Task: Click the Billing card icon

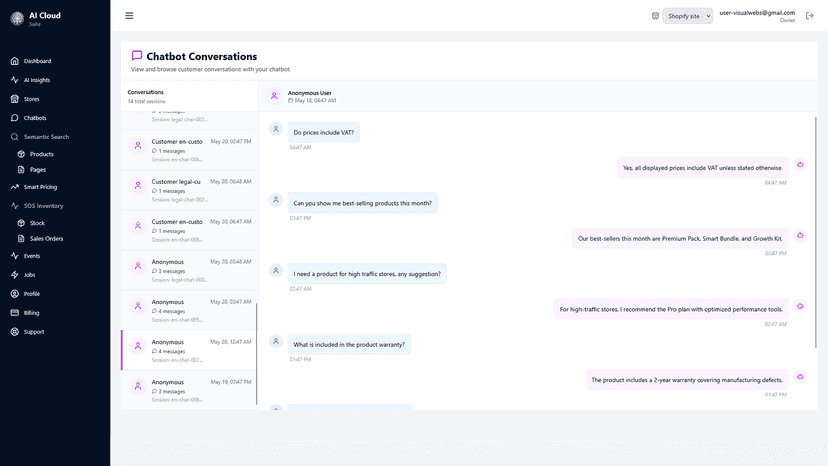Action: pos(15,313)
